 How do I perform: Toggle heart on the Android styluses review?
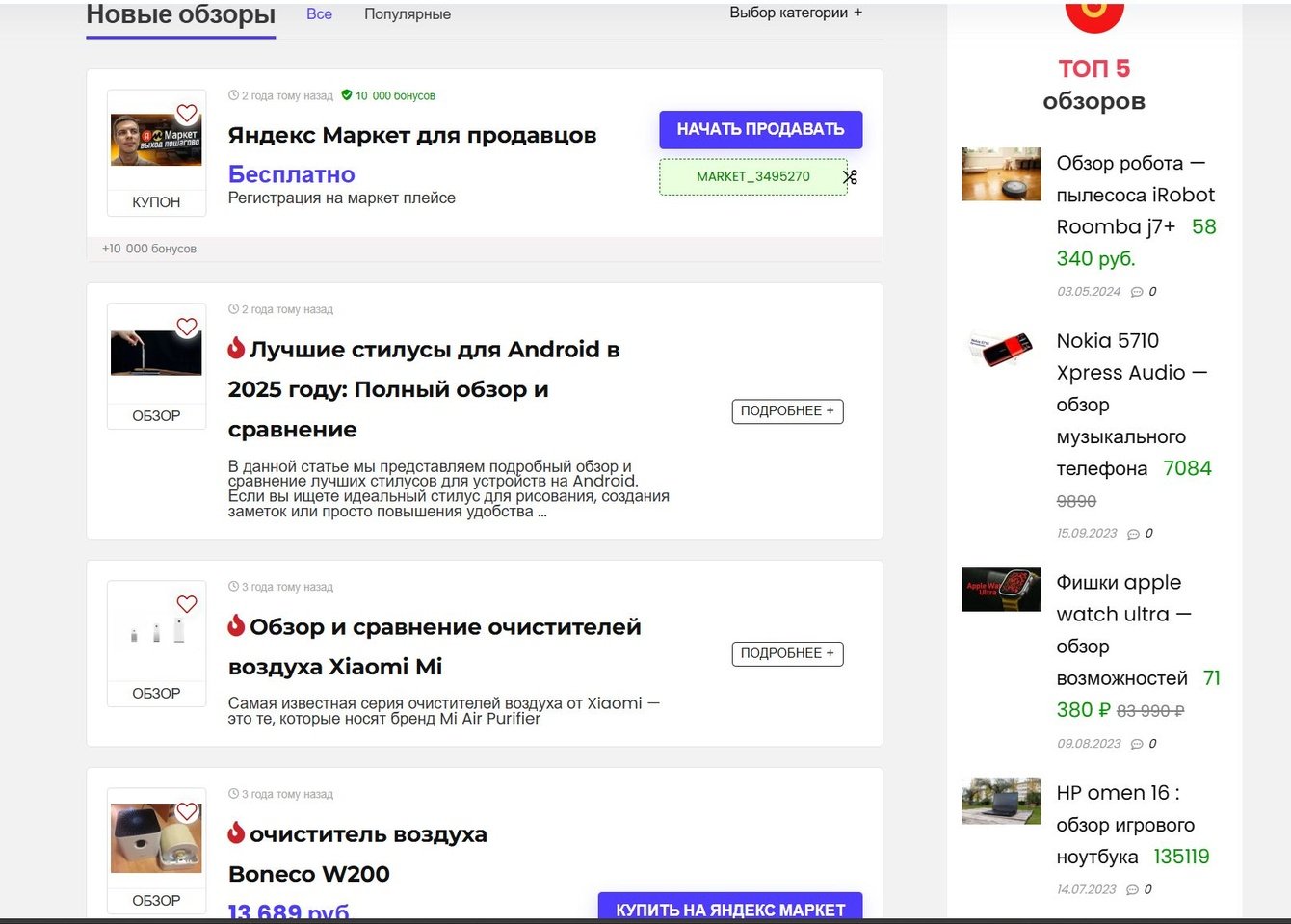pyautogui.click(x=187, y=328)
